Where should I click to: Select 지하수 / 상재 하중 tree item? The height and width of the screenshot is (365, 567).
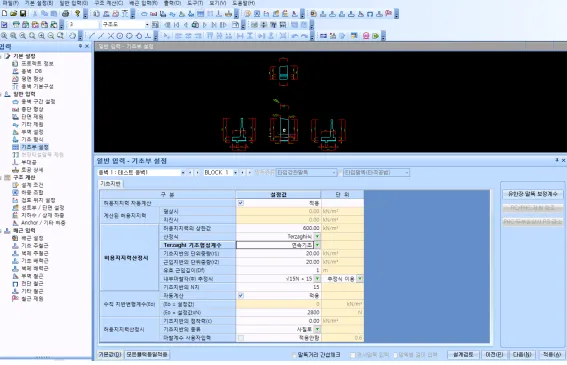click(x=42, y=215)
